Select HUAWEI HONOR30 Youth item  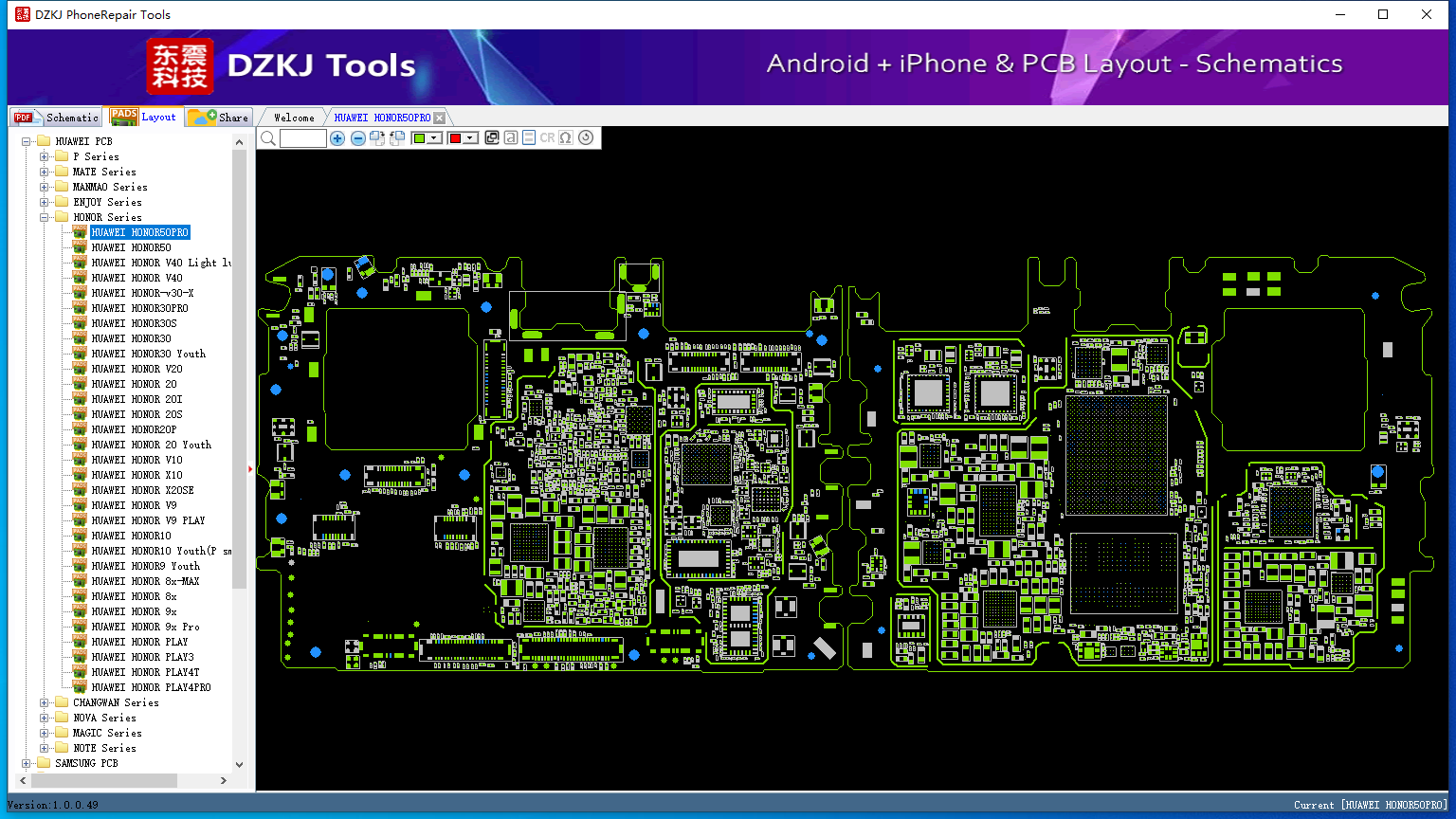tap(148, 354)
